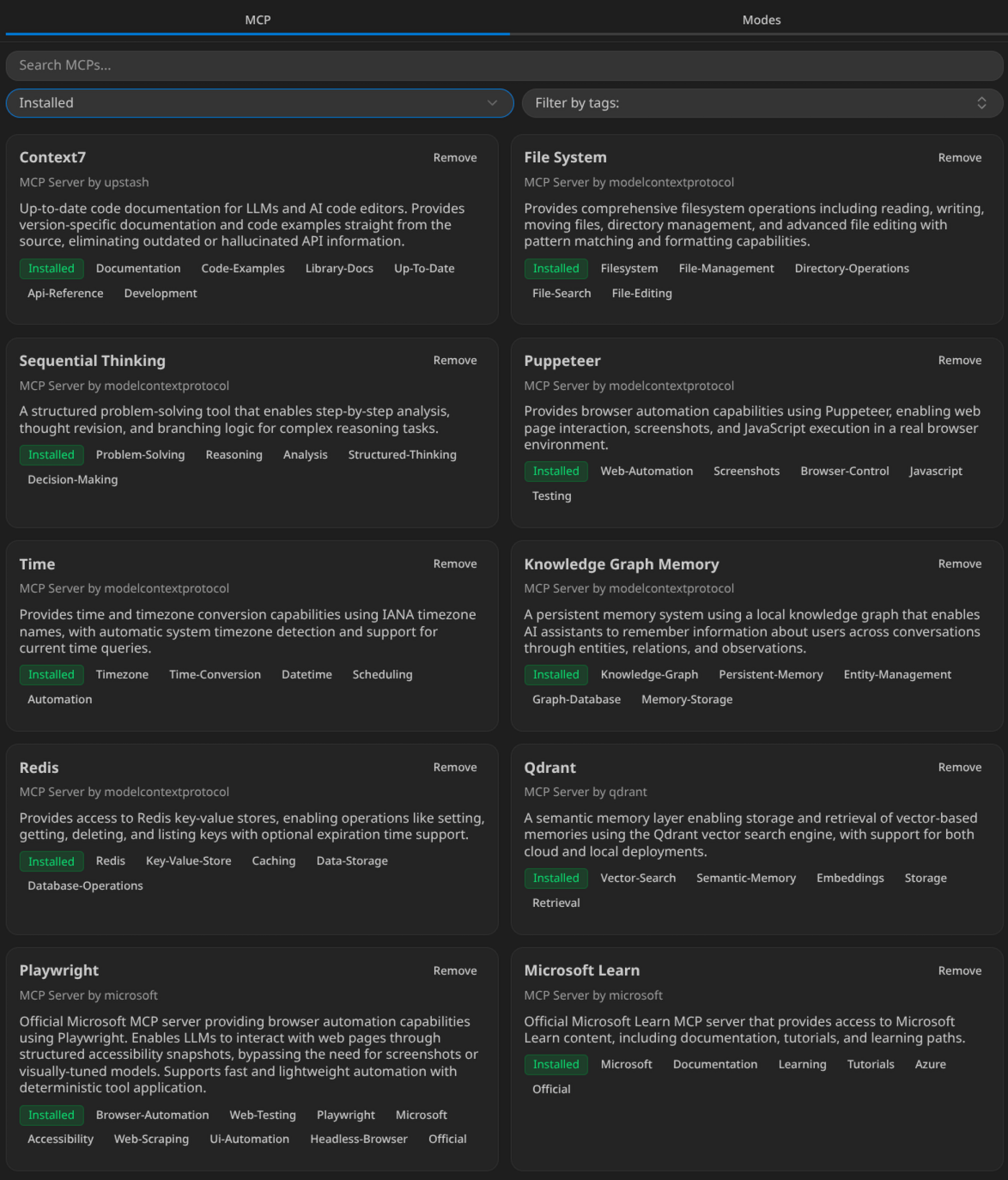Open the Filter by tags dropdown
The image size is (1008, 1180).
(761, 103)
